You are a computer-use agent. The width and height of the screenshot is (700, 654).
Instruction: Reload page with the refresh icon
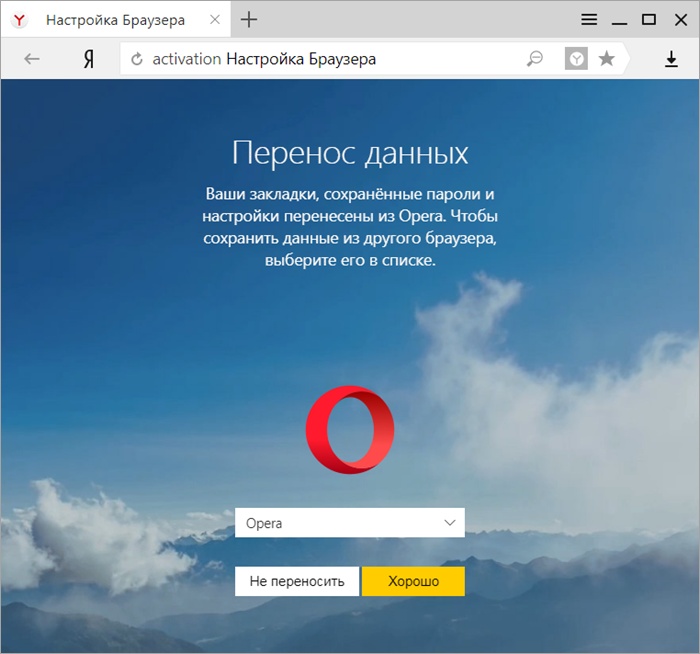pyautogui.click(x=137, y=58)
